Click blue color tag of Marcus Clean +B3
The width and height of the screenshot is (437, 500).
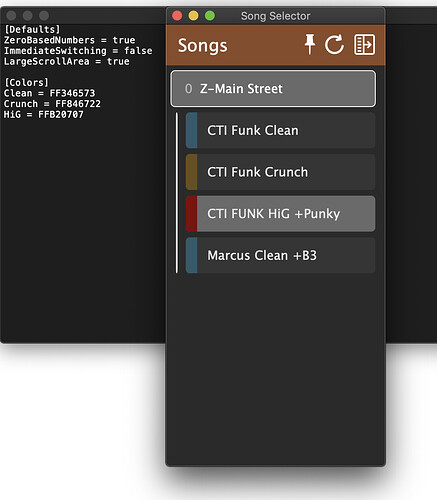191,255
